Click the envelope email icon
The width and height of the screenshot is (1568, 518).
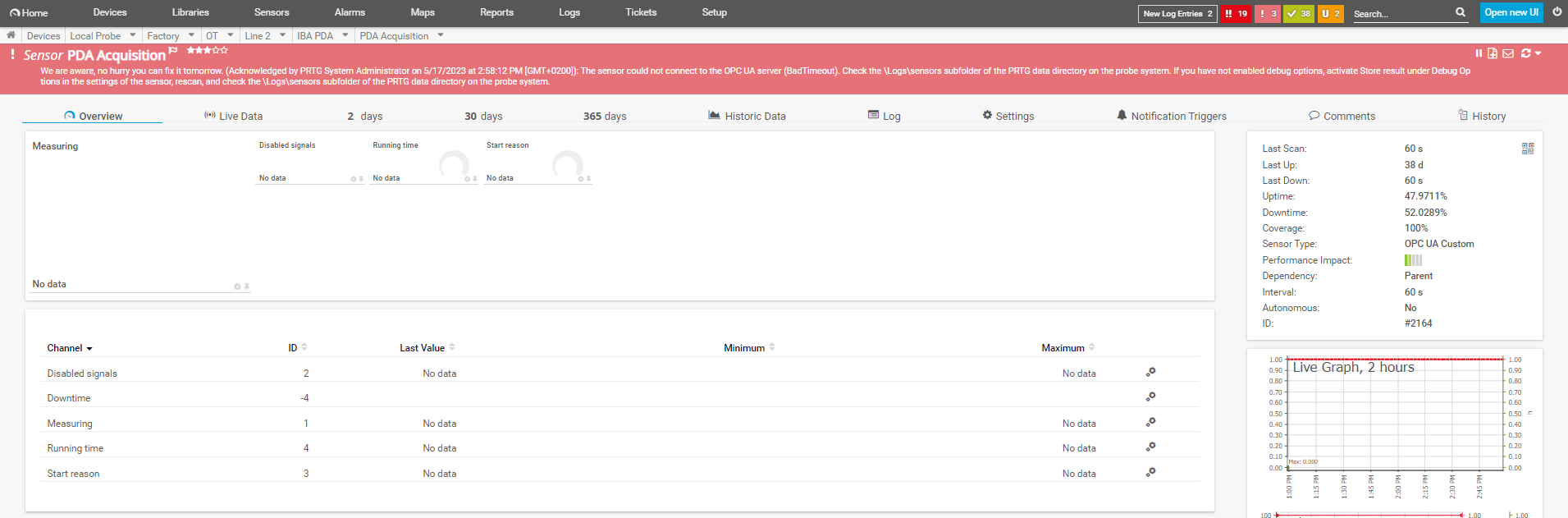(1508, 53)
